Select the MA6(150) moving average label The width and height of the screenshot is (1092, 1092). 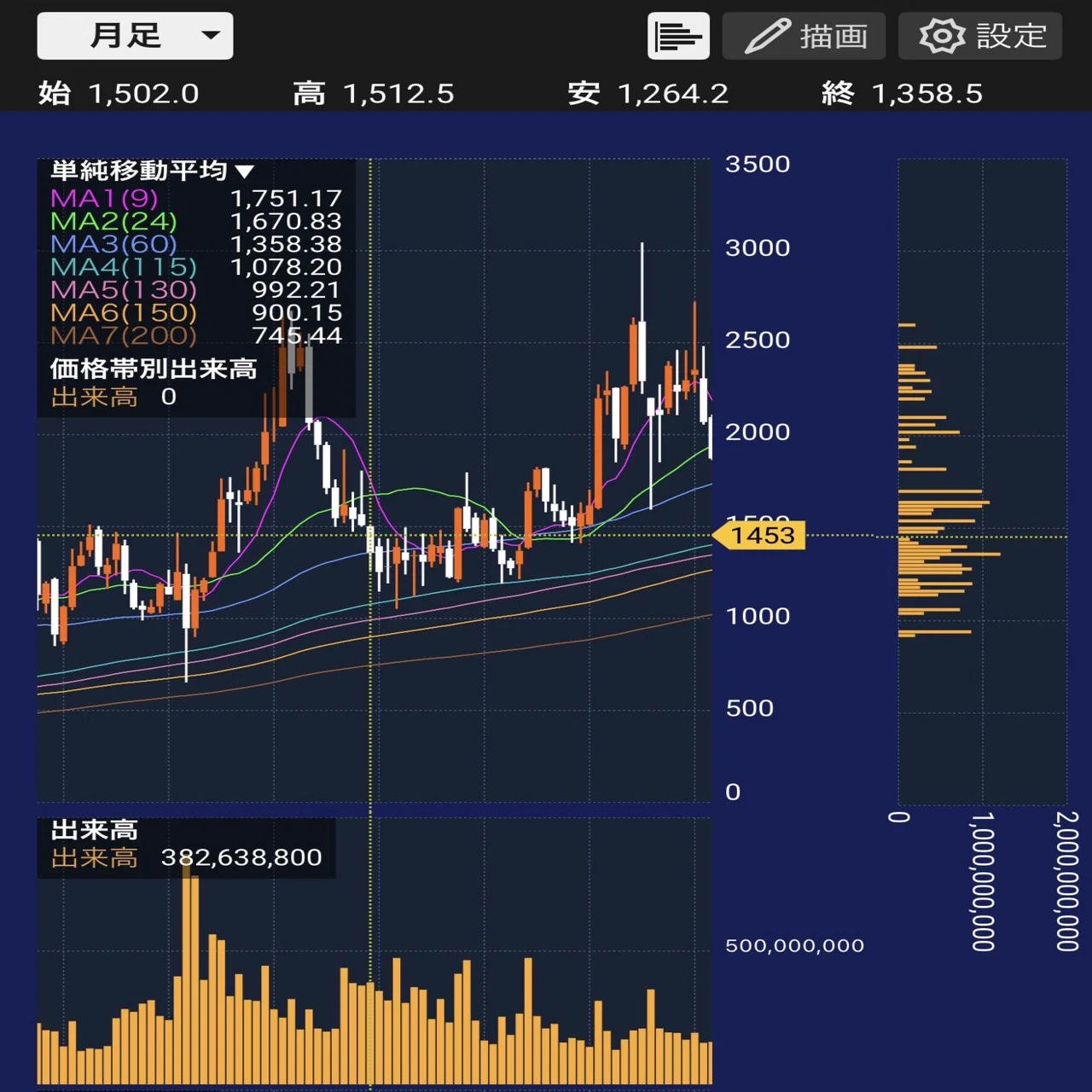point(124,313)
